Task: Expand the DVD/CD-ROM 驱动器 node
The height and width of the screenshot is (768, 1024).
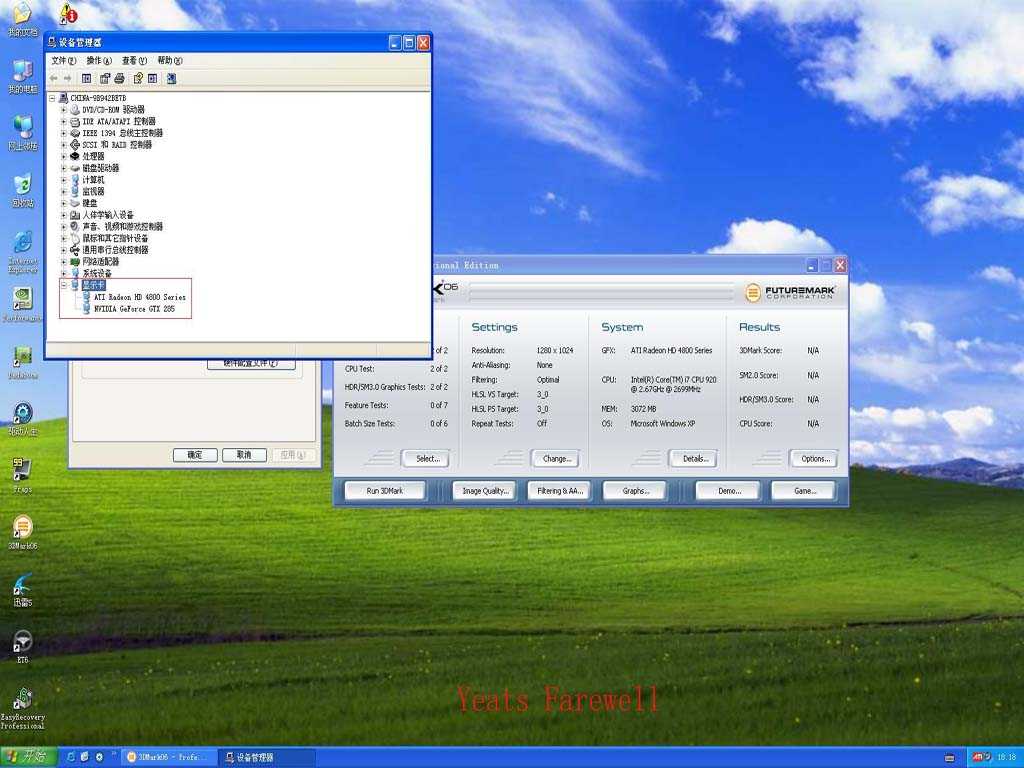Action: 63,110
